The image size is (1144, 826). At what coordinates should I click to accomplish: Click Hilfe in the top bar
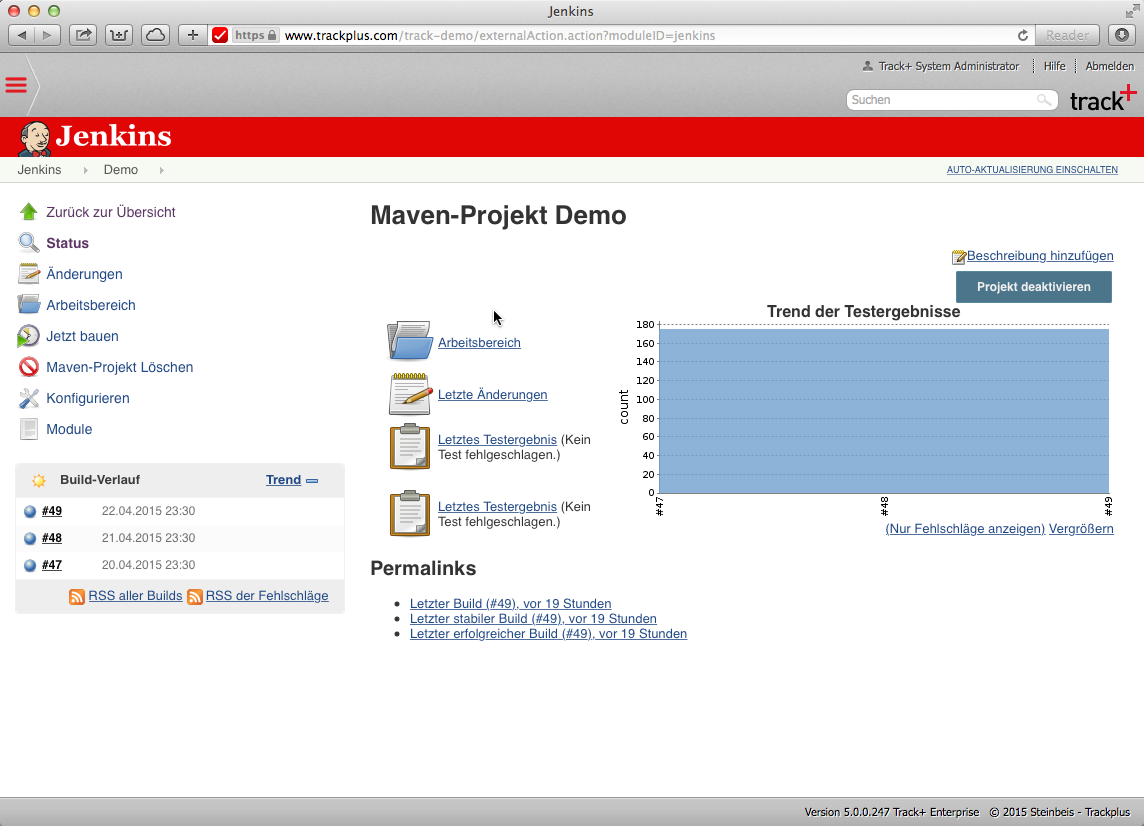[x=1054, y=66]
